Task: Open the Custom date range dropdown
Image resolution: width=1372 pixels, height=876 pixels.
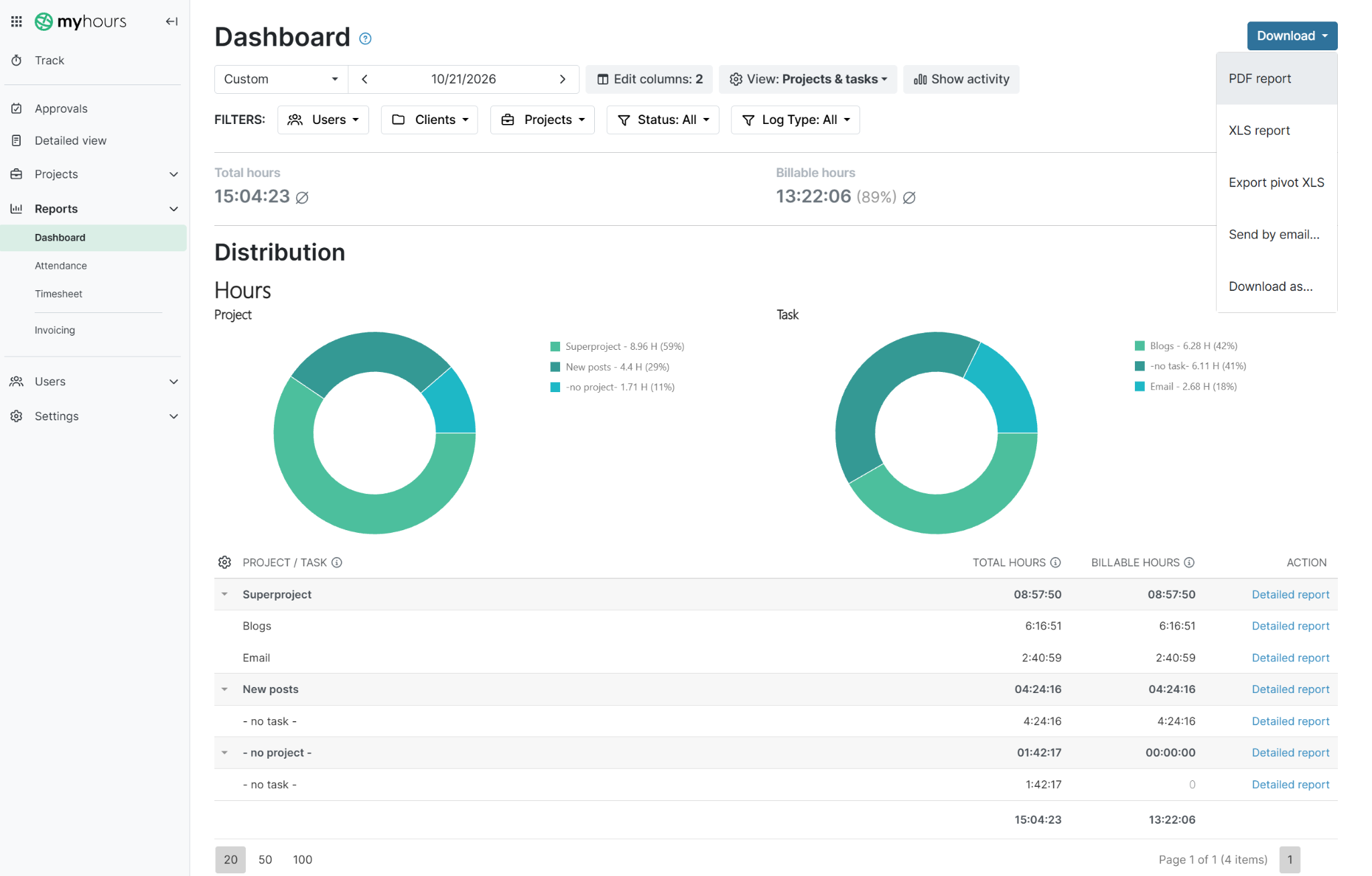Action: (x=281, y=79)
